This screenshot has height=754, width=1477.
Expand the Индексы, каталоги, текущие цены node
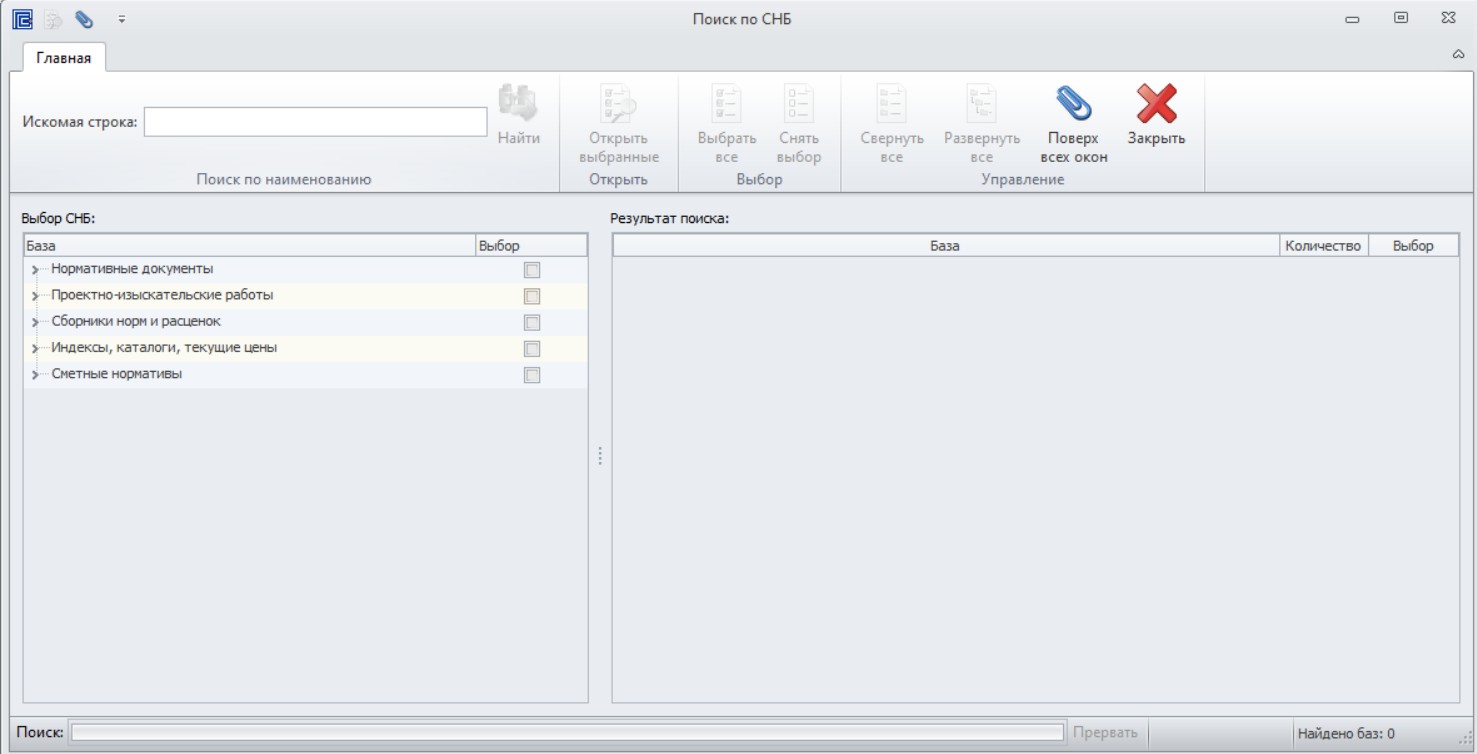point(35,349)
